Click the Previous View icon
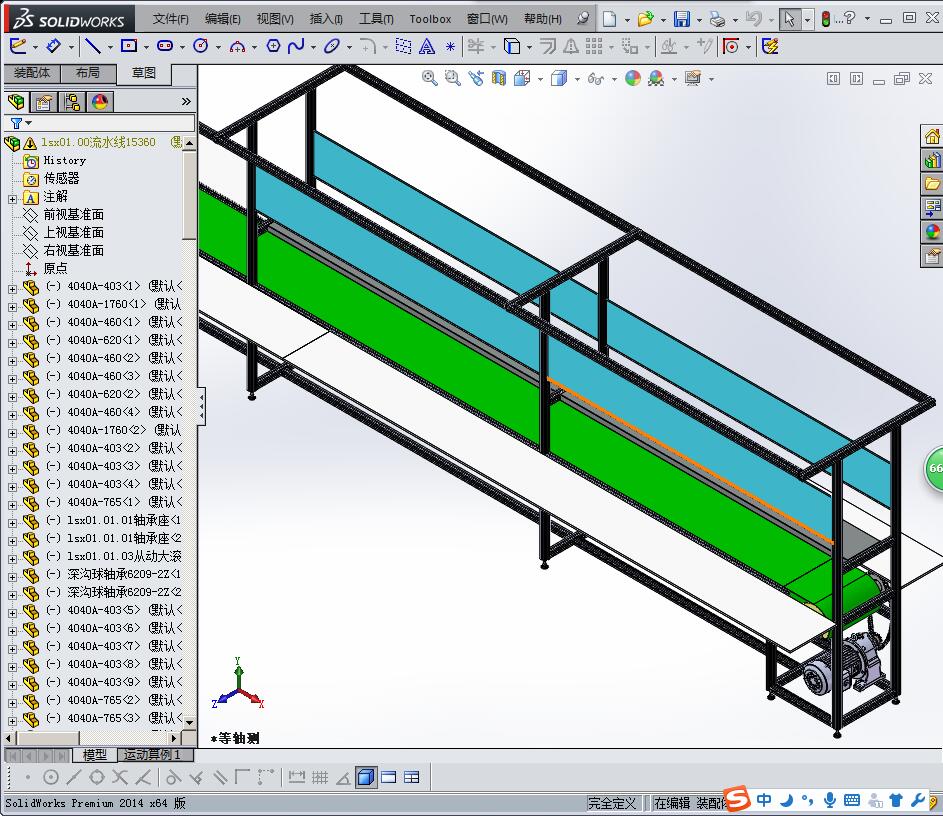The width and height of the screenshot is (943, 816). click(x=476, y=78)
